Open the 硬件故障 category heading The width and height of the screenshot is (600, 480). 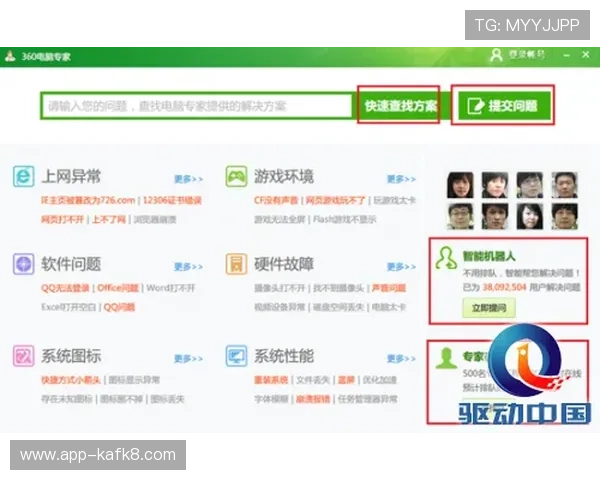click(x=284, y=264)
